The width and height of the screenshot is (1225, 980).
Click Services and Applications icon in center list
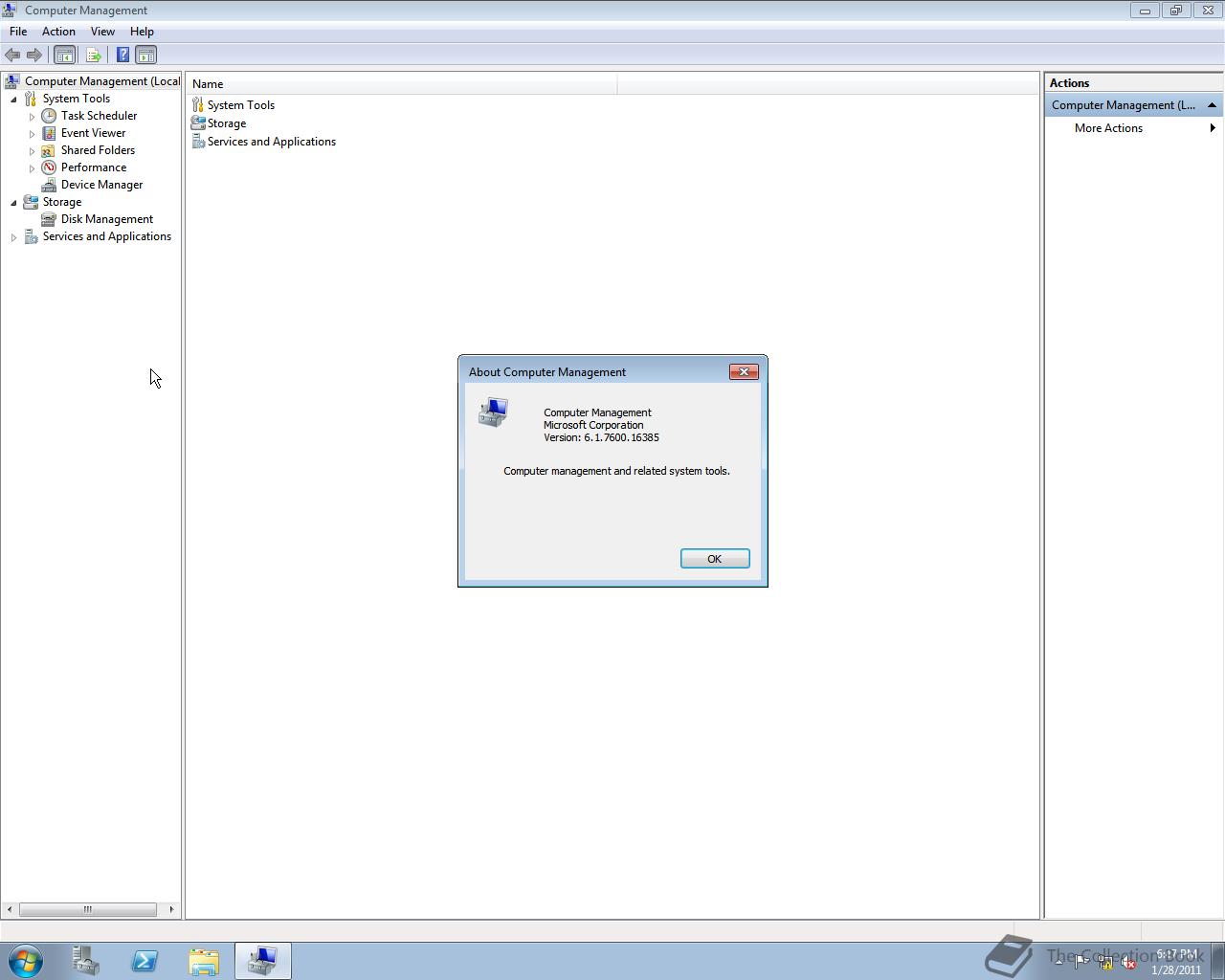click(x=198, y=142)
